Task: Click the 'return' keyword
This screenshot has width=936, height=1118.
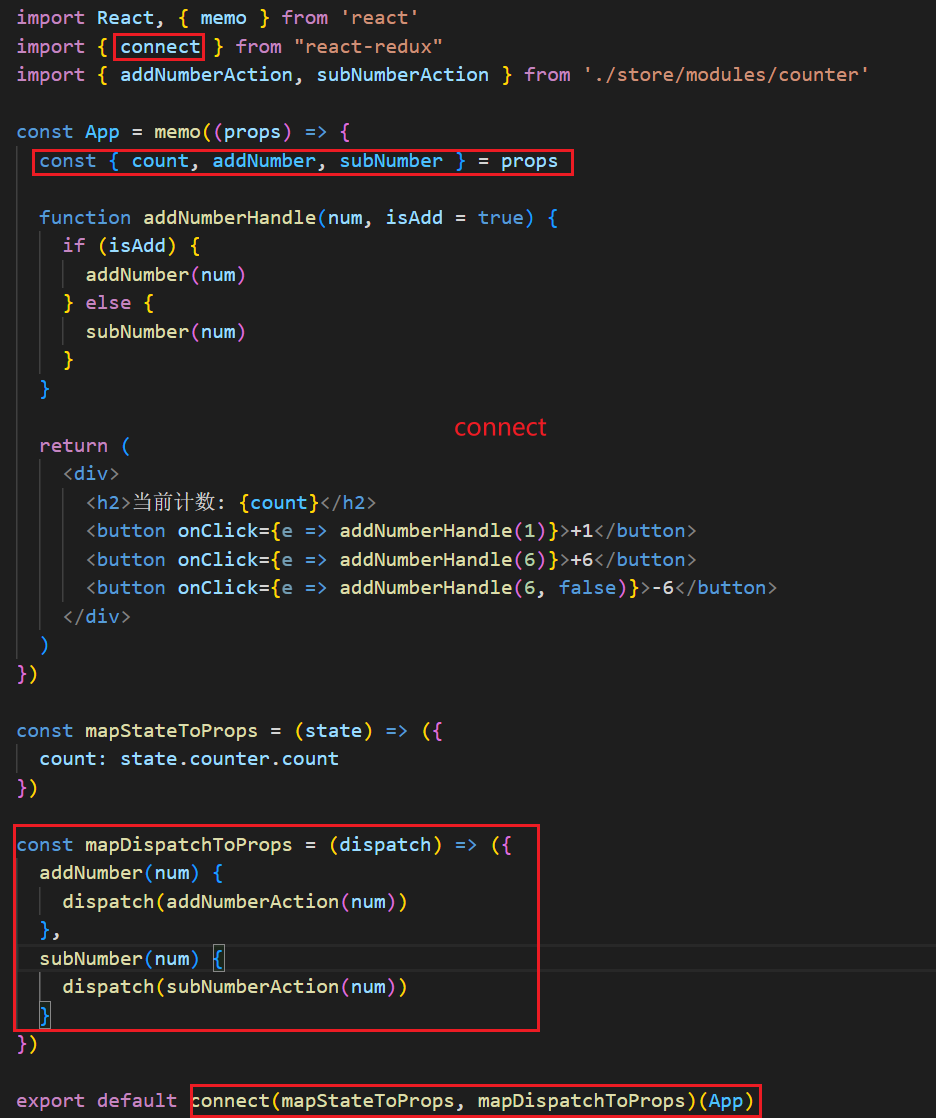Action: 73,446
